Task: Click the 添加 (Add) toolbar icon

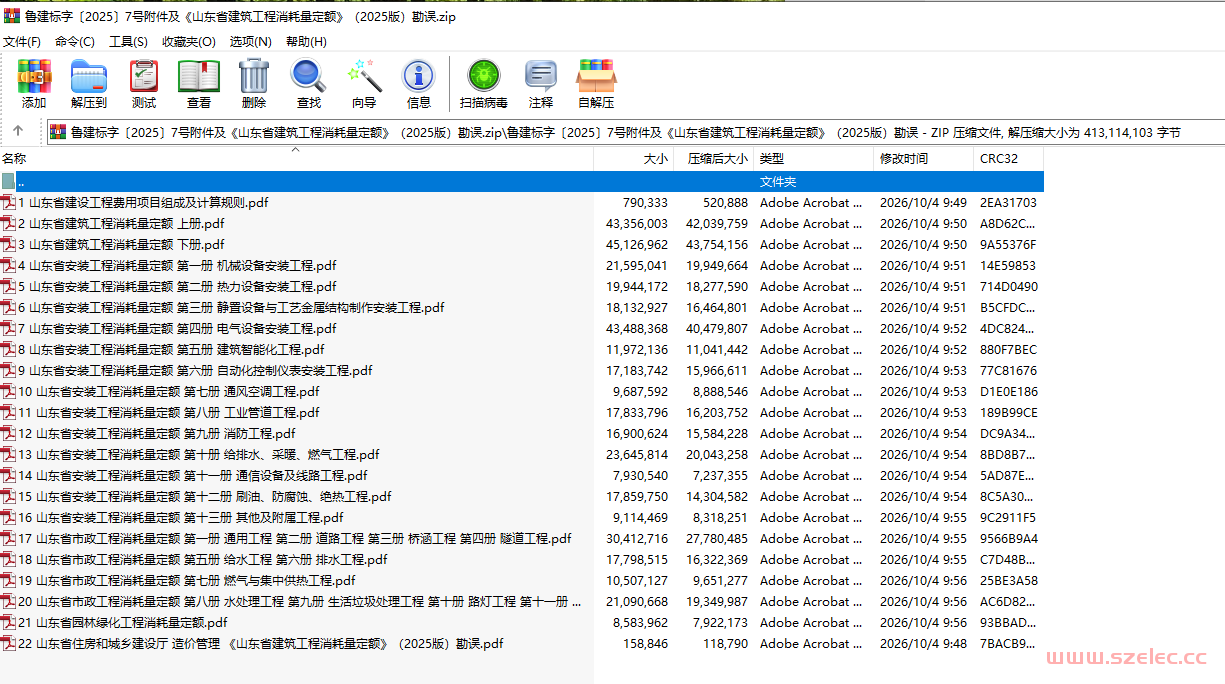Action: (x=34, y=84)
